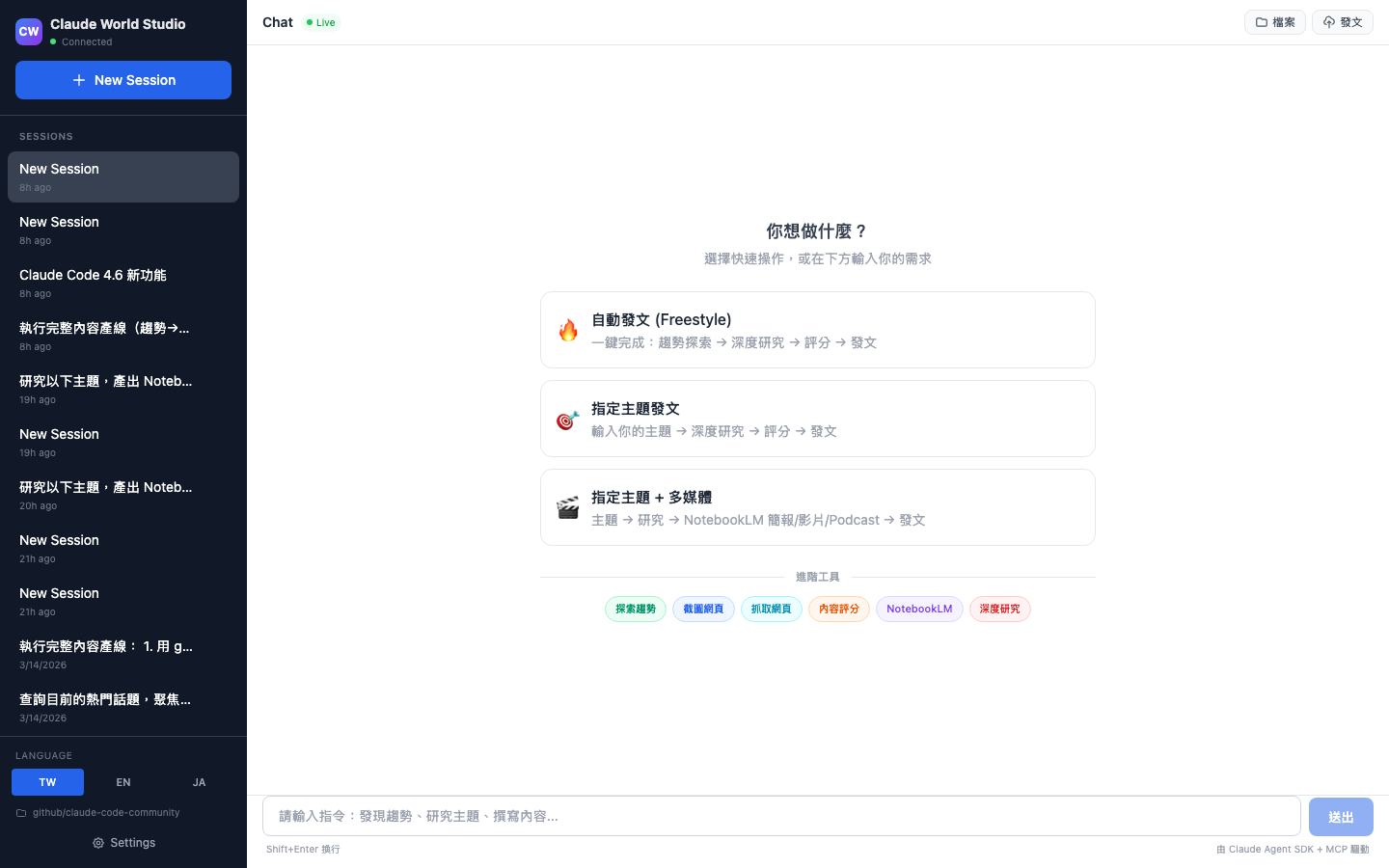Click the NotebookLM tool chip

click(919, 610)
